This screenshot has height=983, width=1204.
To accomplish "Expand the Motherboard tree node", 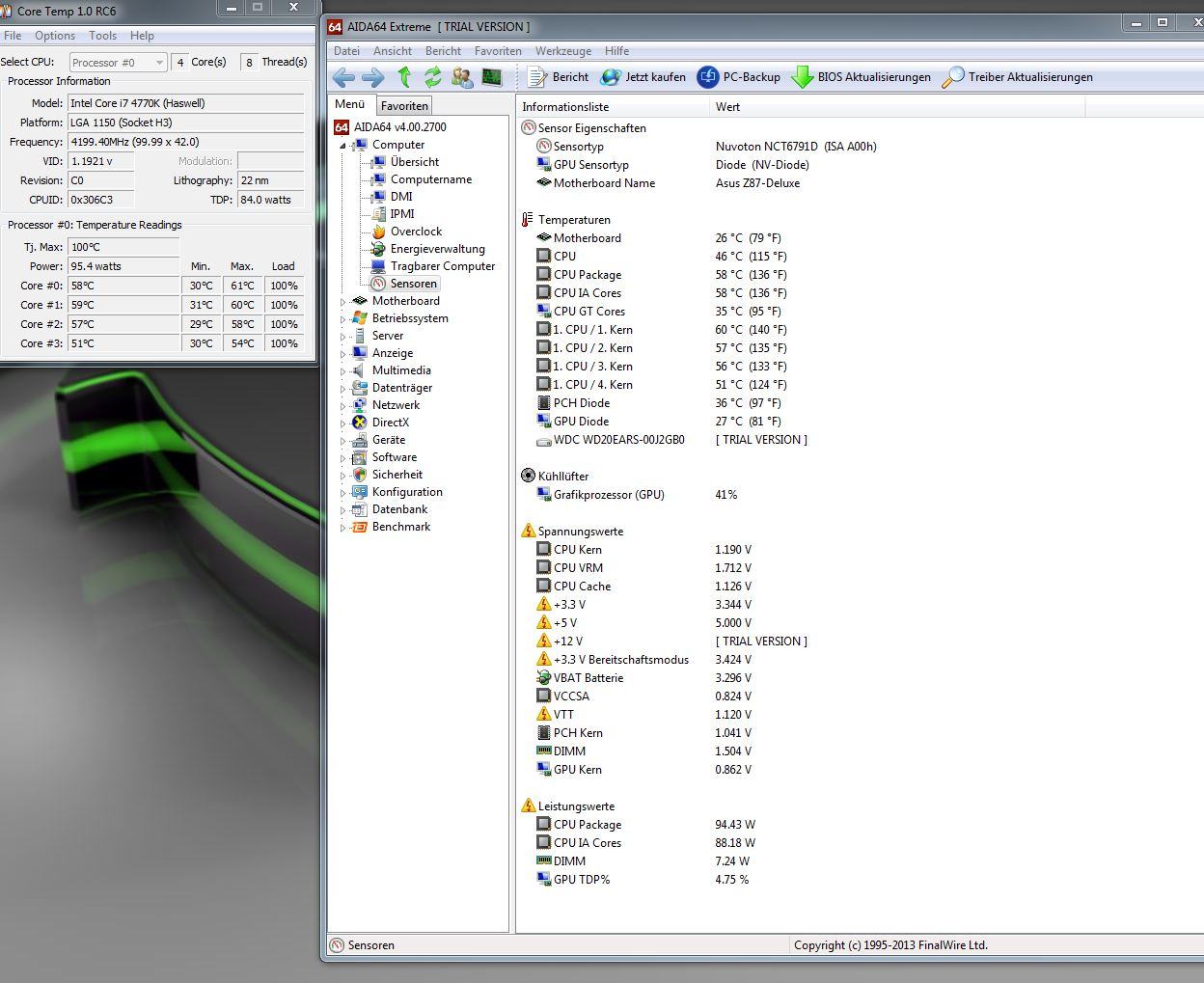I will [342, 301].
